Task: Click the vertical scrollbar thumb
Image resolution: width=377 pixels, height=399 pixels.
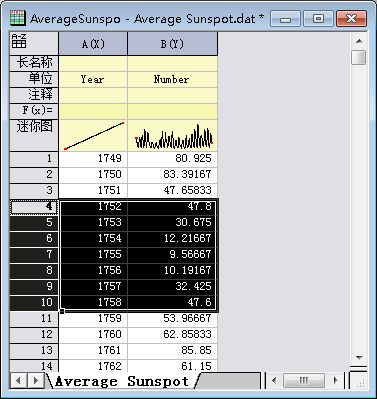Action: (359, 57)
